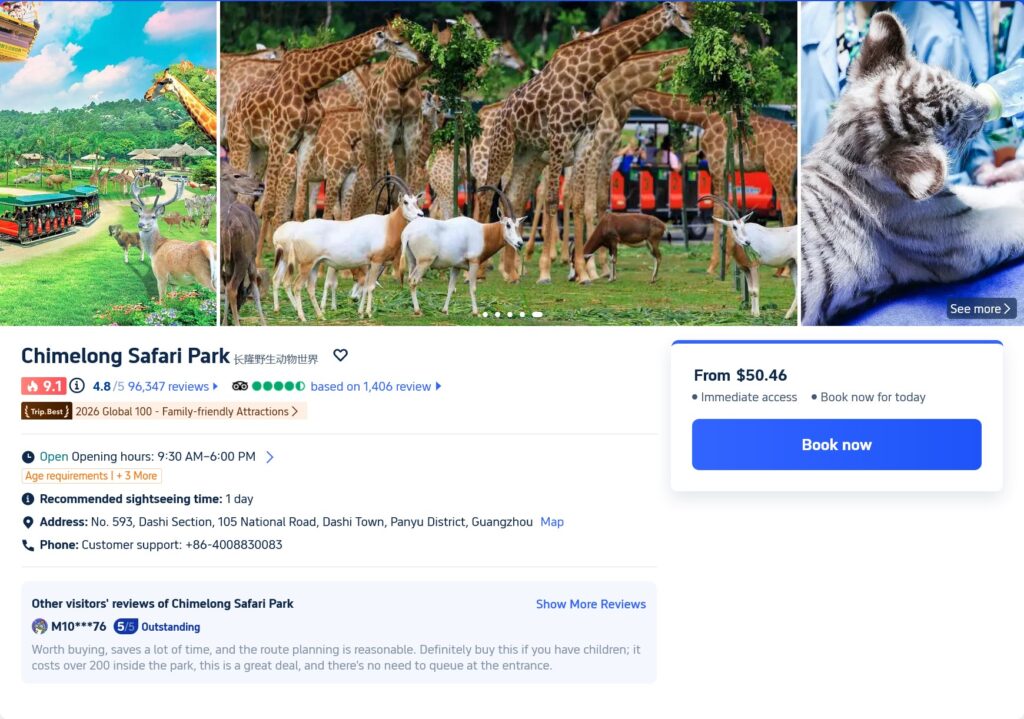Expand the 96,347 reviews arrow
Image resolution: width=1024 pixels, height=719 pixels.
tap(215, 387)
